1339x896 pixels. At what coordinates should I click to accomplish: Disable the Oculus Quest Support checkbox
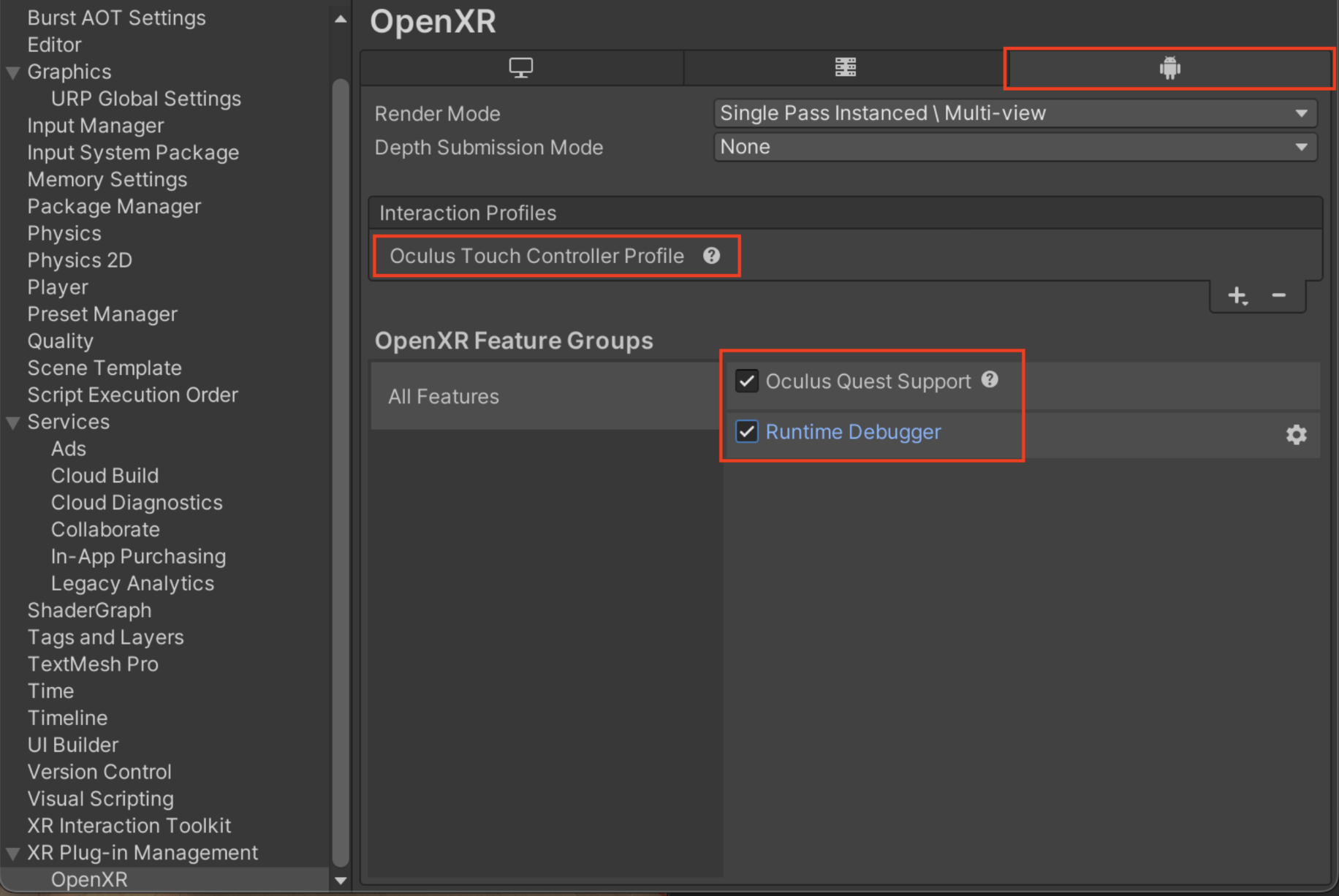point(746,381)
